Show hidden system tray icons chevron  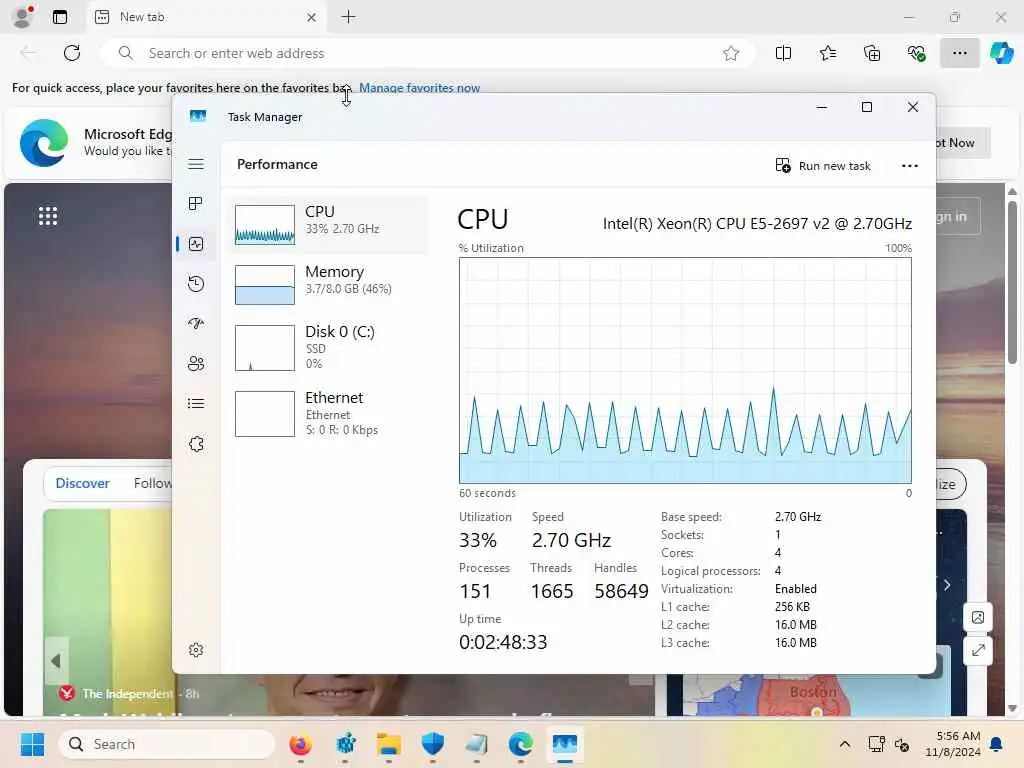coord(844,744)
